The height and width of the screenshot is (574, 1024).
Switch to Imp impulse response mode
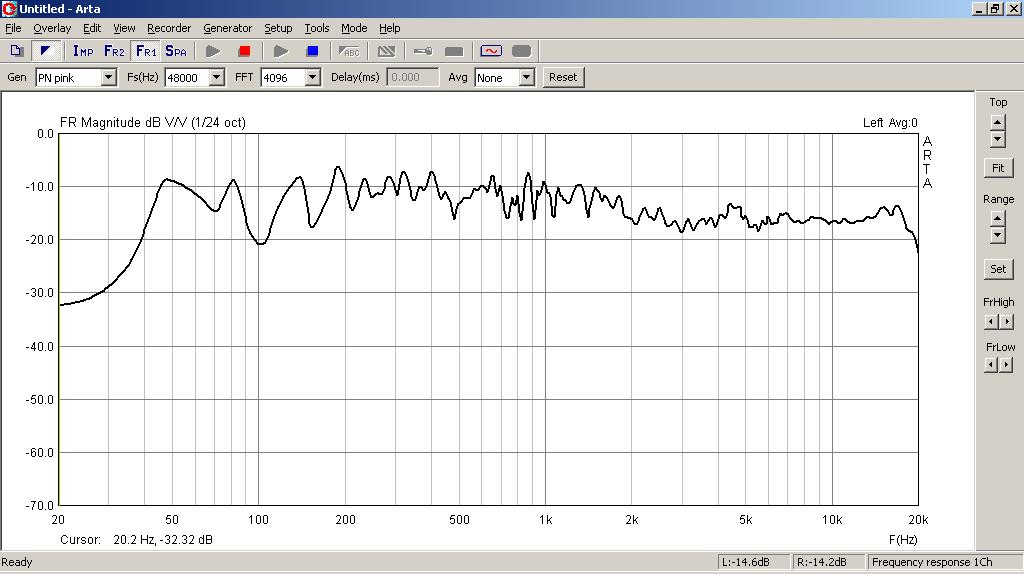(x=83, y=51)
